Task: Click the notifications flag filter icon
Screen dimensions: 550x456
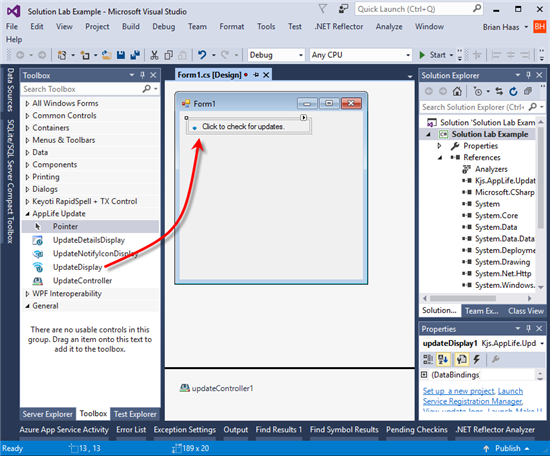Action: [x=323, y=9]
